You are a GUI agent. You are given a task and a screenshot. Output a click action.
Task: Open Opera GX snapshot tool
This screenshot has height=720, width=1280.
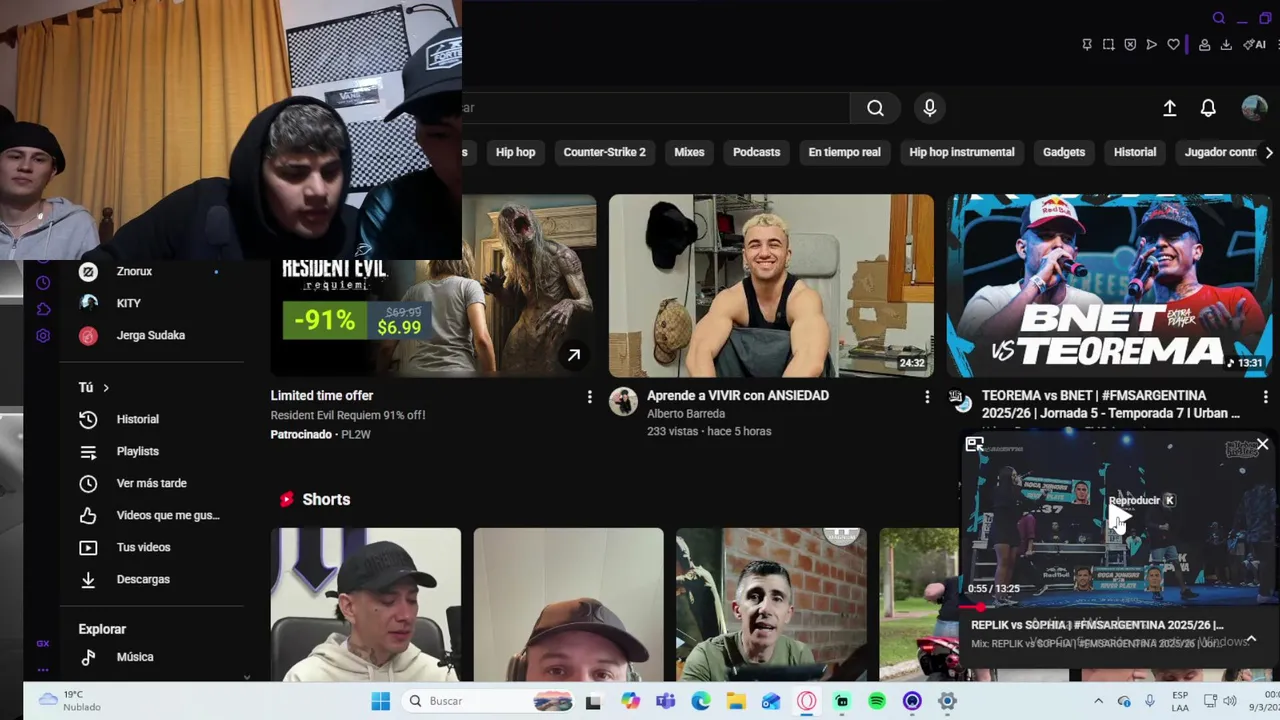click(x=1109, y=44)
